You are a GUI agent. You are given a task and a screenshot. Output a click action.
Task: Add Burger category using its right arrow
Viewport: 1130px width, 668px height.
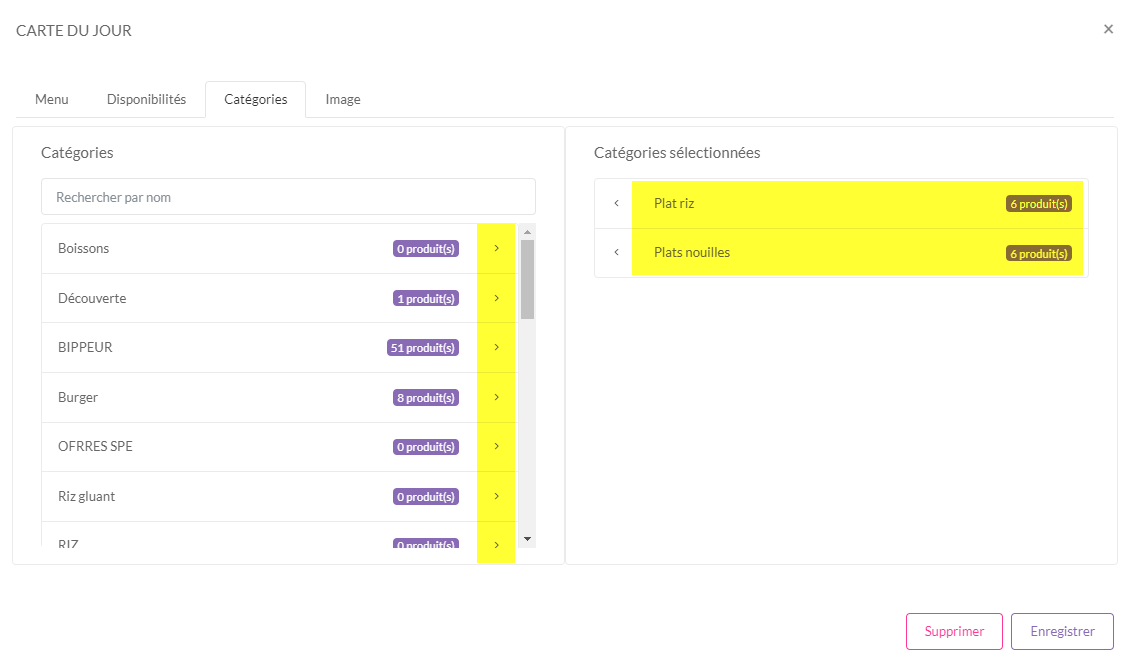coord(496,397)
